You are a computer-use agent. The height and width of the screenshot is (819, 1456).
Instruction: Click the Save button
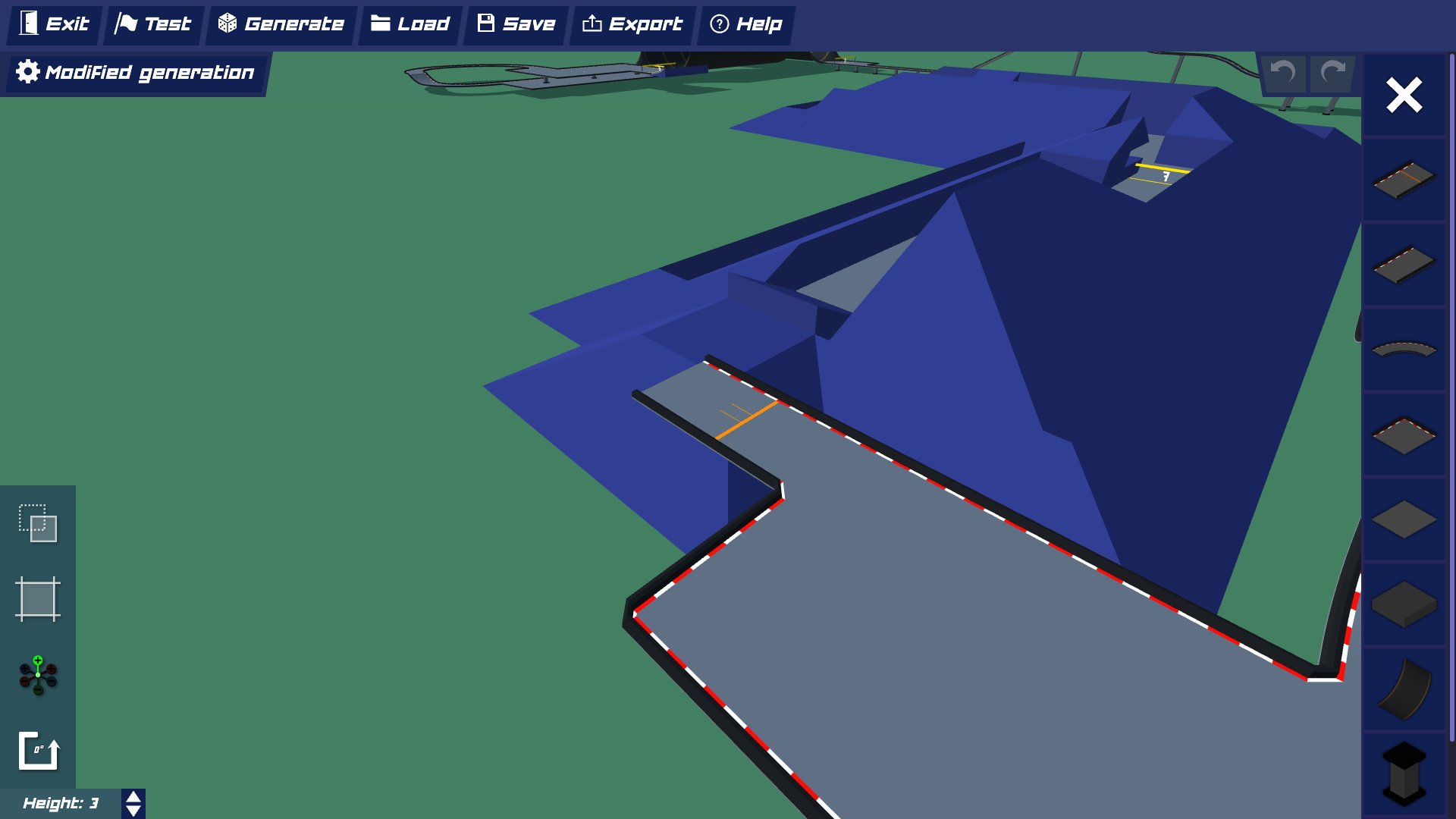point(516,24)
